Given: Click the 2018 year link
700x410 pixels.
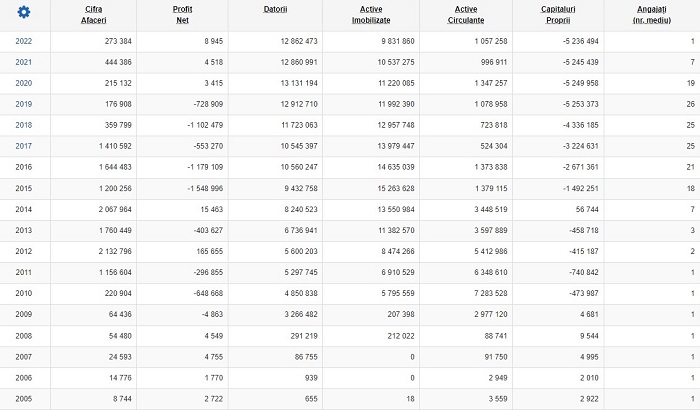Looking at the screenshot, I should 24,125.
